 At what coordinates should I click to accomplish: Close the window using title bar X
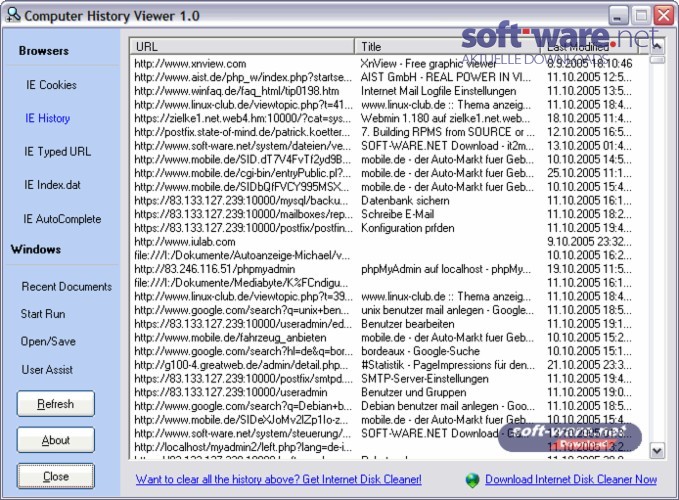[x=664, y=16]
